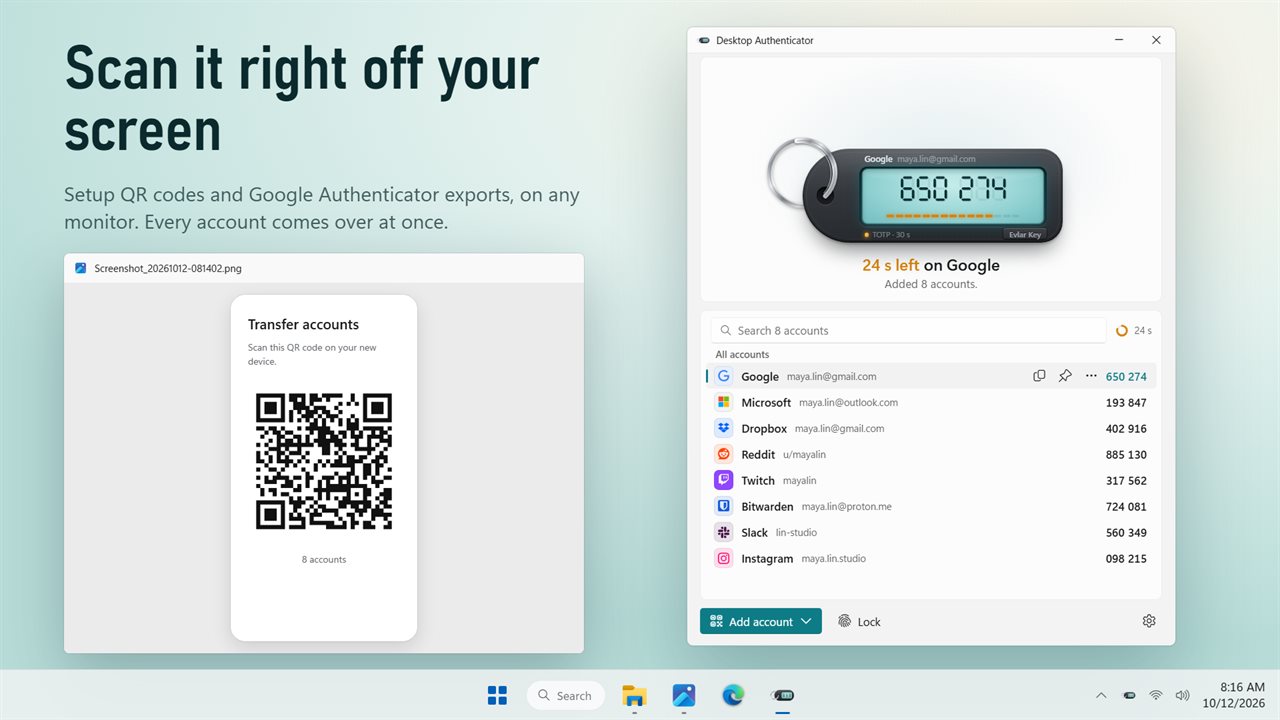The image size is (1280, 720).
Task: Click the Google logo in the accounts list
Action: (x=723, y=376)
